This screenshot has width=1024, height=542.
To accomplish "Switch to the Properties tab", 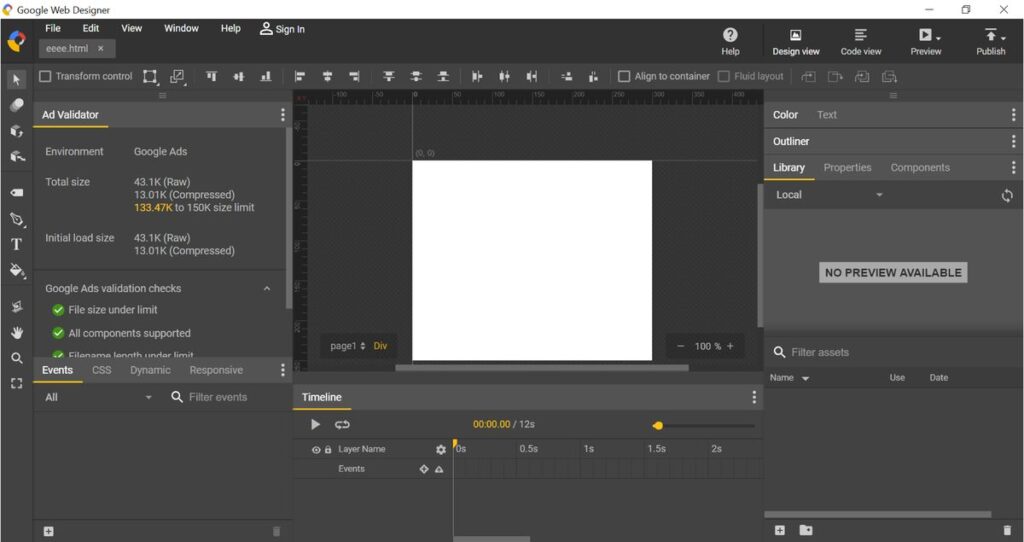I will click(x=847, y=168).
